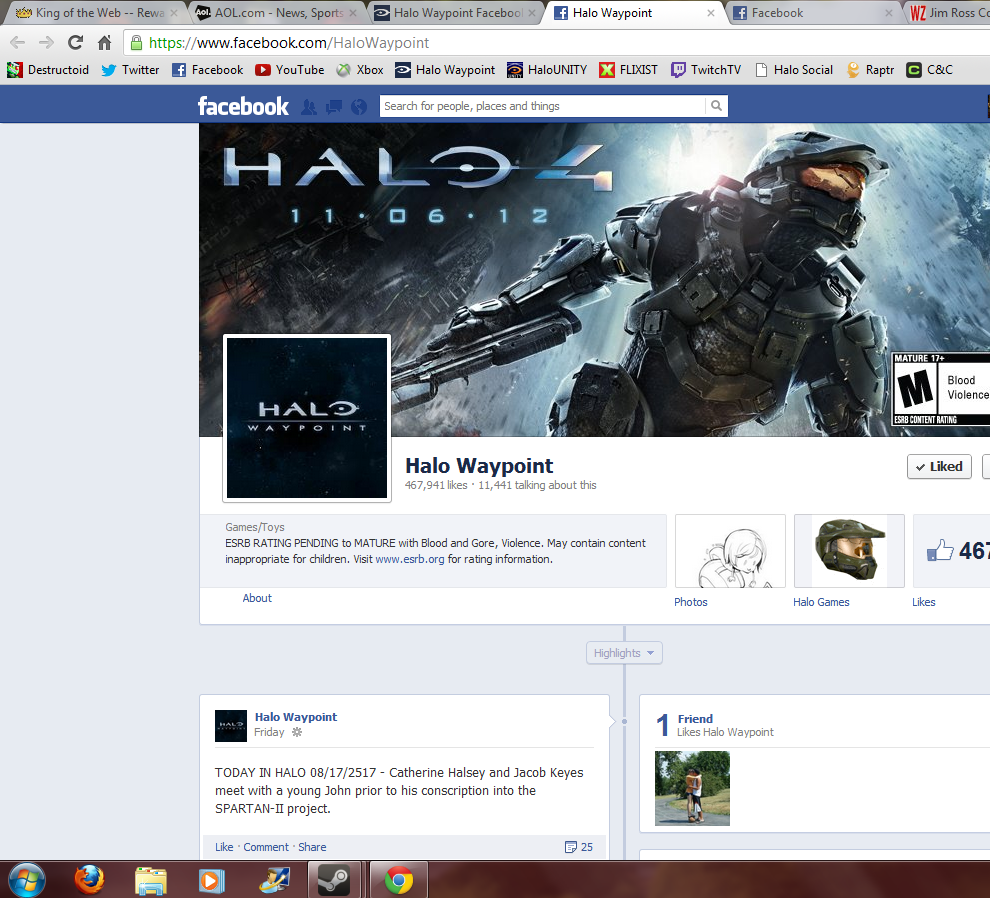Switch to Jim Ross tab

coord(949,13)
